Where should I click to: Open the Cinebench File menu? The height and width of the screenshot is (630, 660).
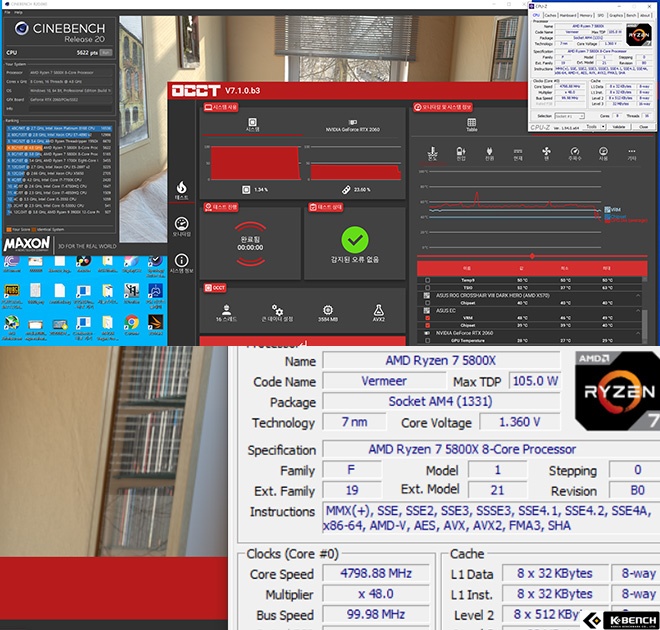tap(7, 12)
